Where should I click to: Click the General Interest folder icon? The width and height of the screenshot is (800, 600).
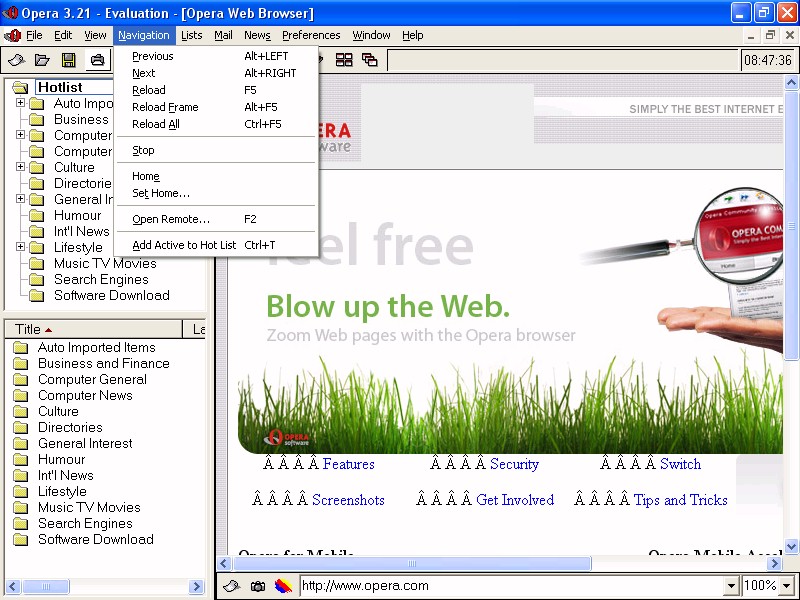[20, 443]
